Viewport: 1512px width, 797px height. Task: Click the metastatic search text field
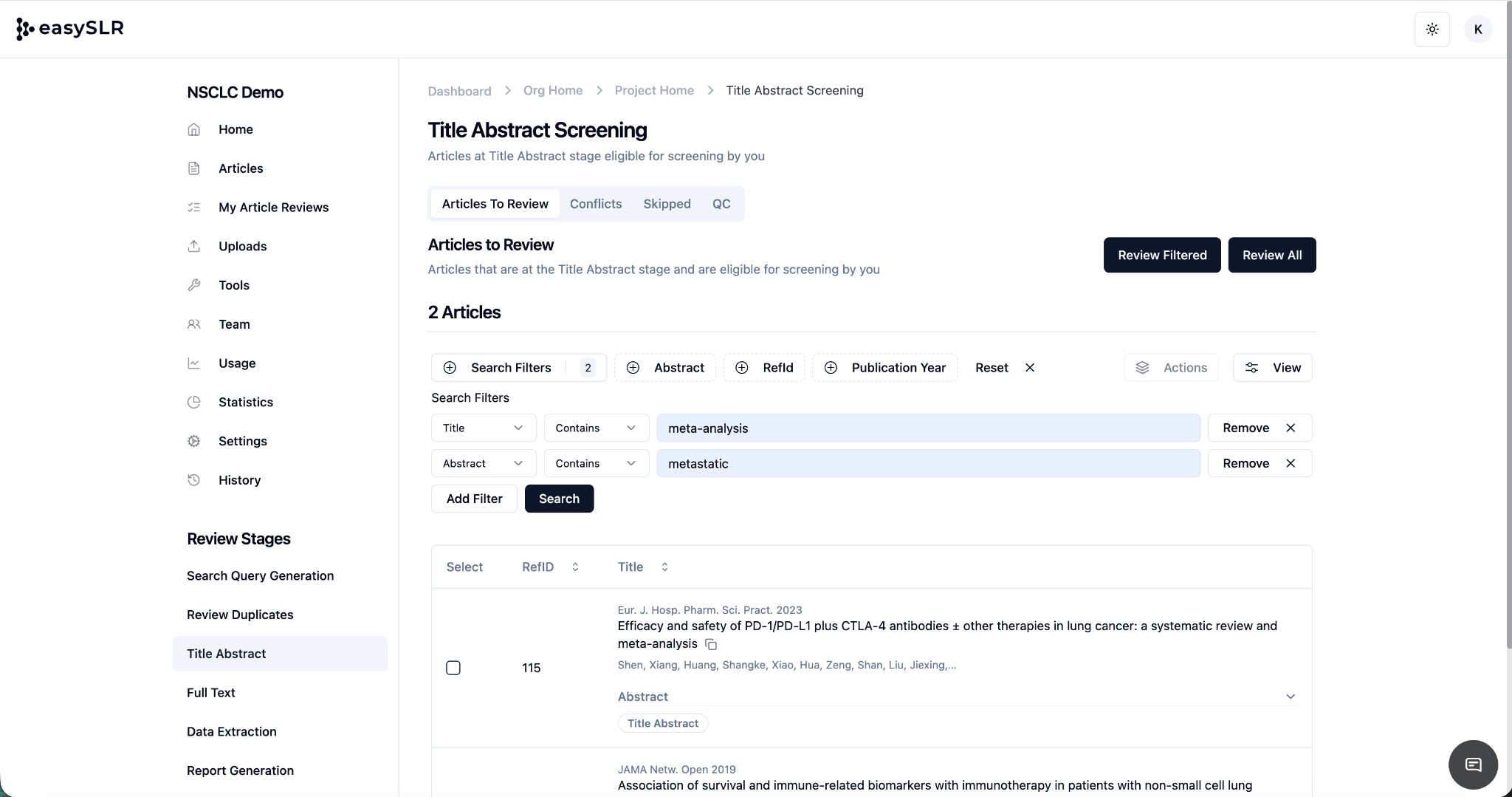coord(928,464)
